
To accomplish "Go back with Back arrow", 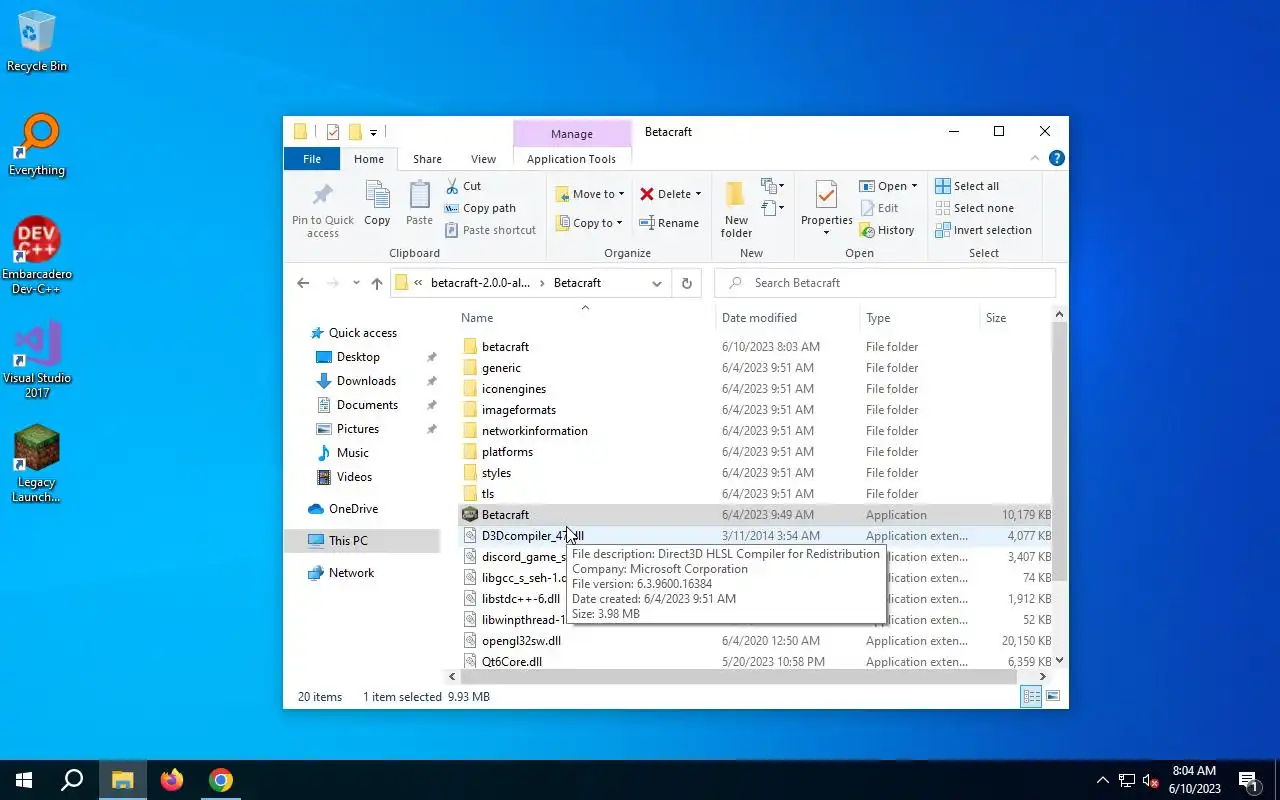I will point(303,283).
